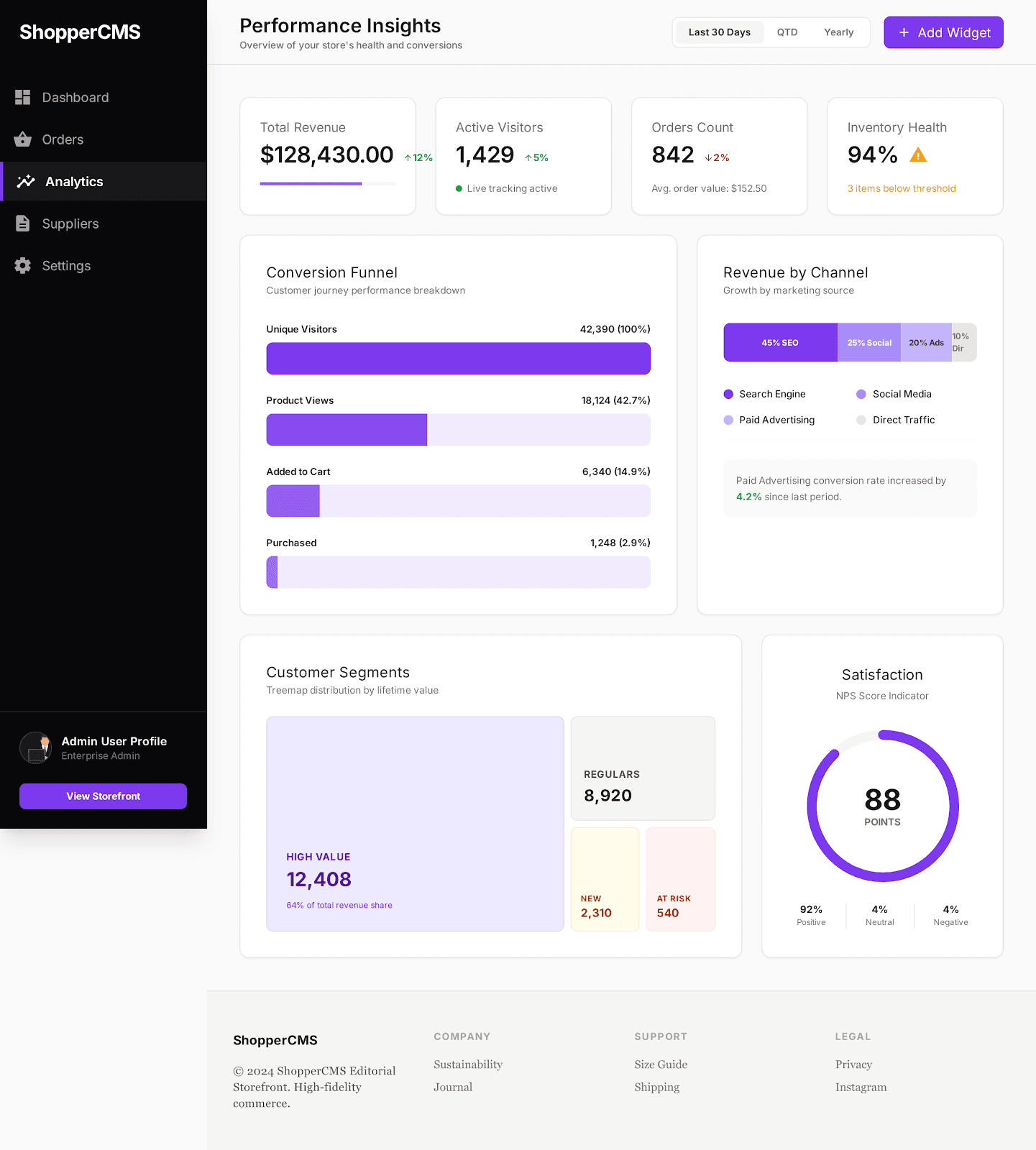Click the Product Views funnel bar
1036x1150 pixels.
[x=458, y=430]
